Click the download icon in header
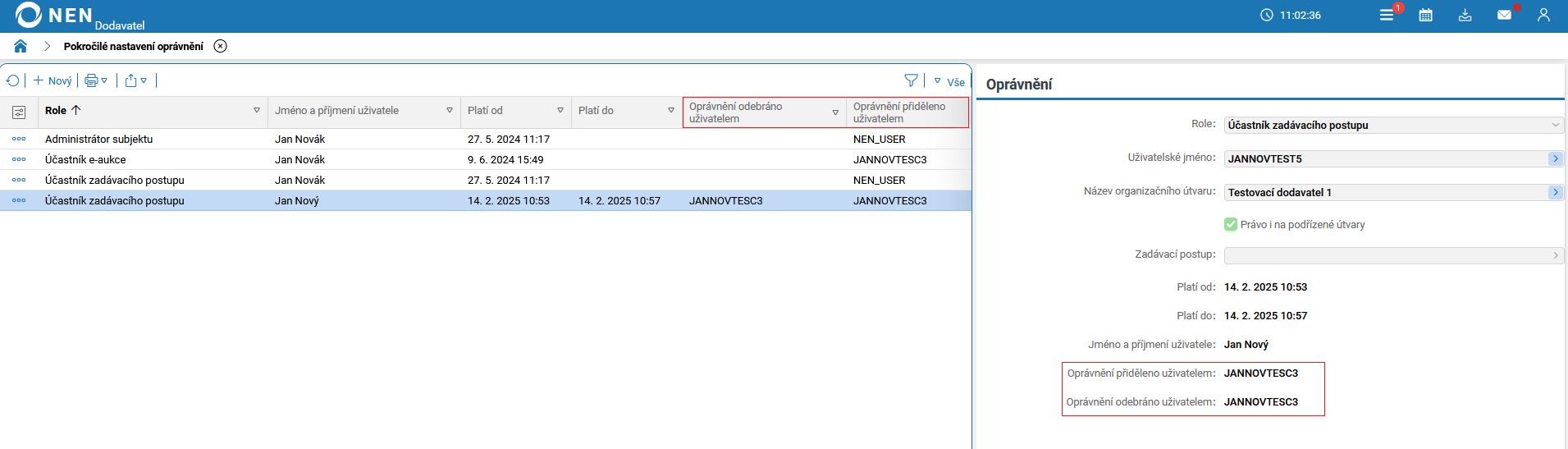The width and height of the screenshot is (1568, 449). (x=1465, y=15)
